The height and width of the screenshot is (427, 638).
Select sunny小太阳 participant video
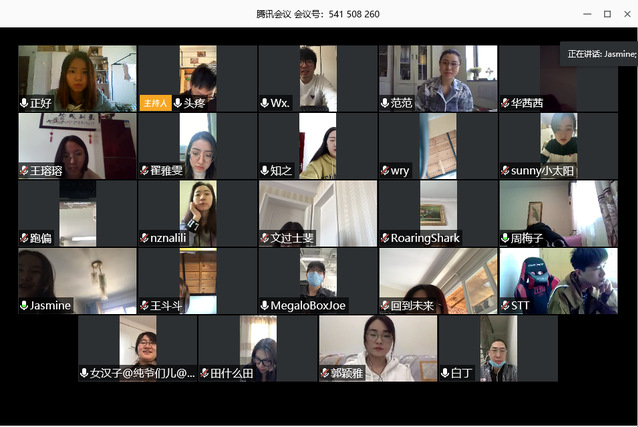[558, 146]
